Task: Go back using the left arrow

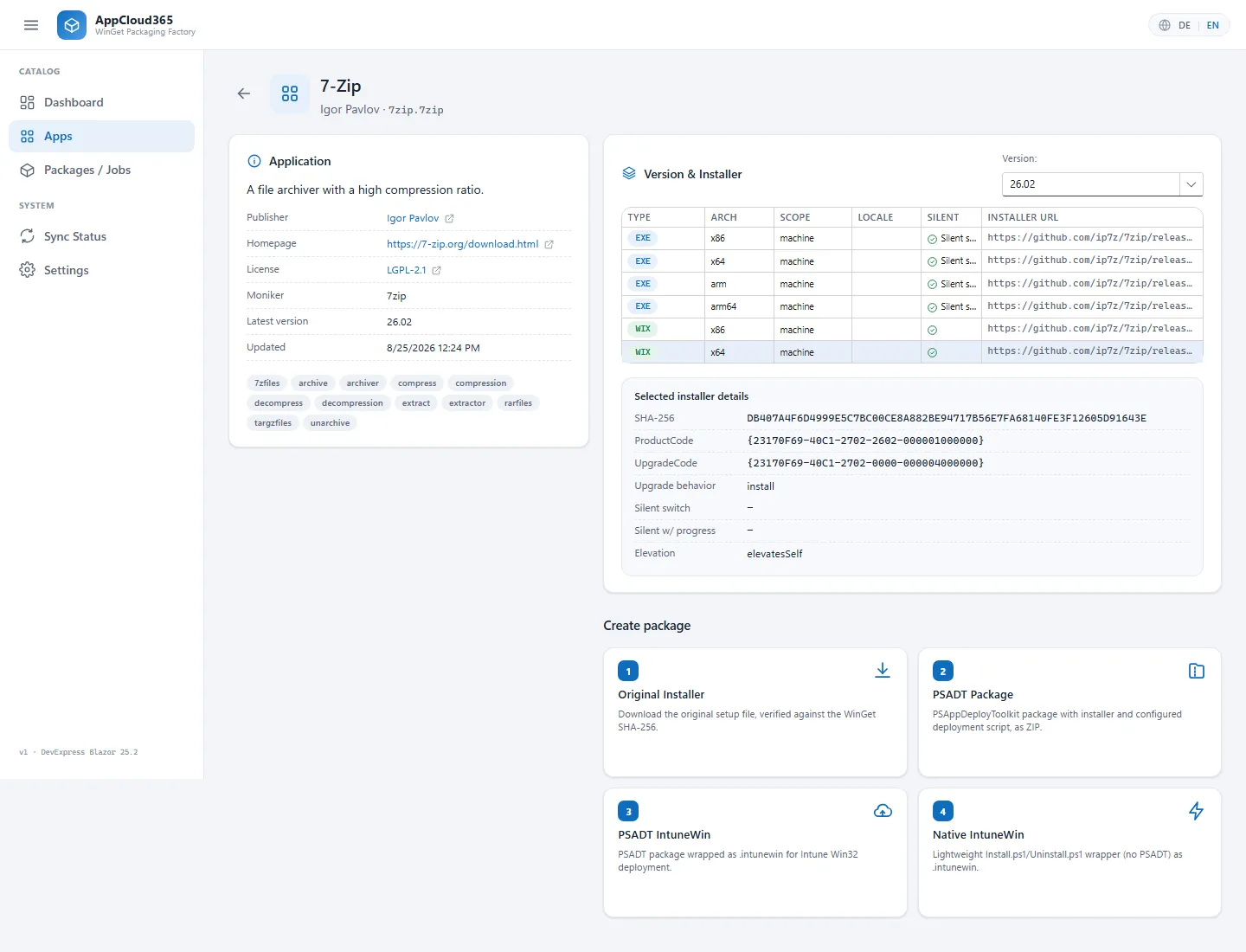Action: (244, 93)
